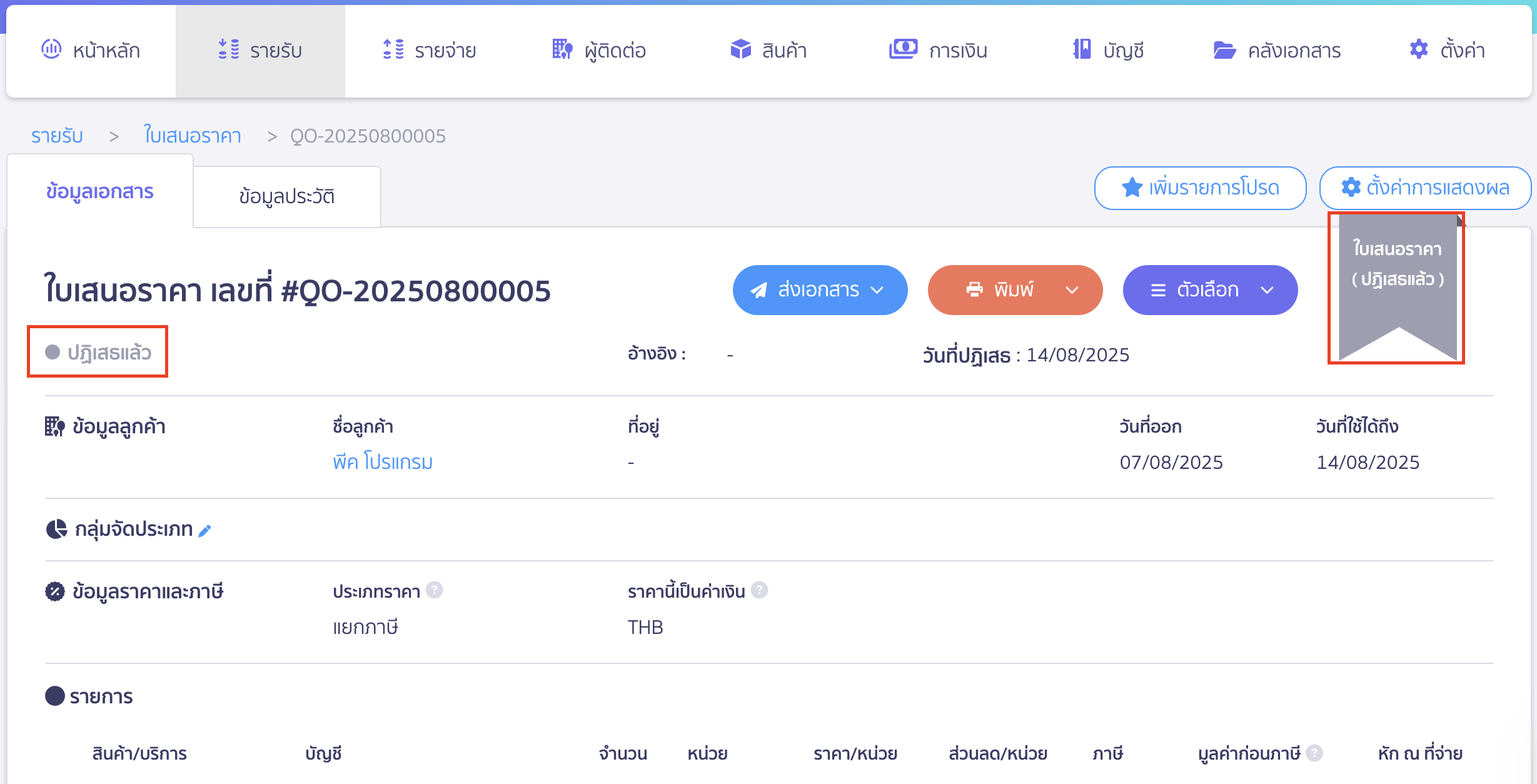Screen dimensions: 1537x784
Task: Open customer link พีค โปรแกรม
Action: tap(383, 462)
